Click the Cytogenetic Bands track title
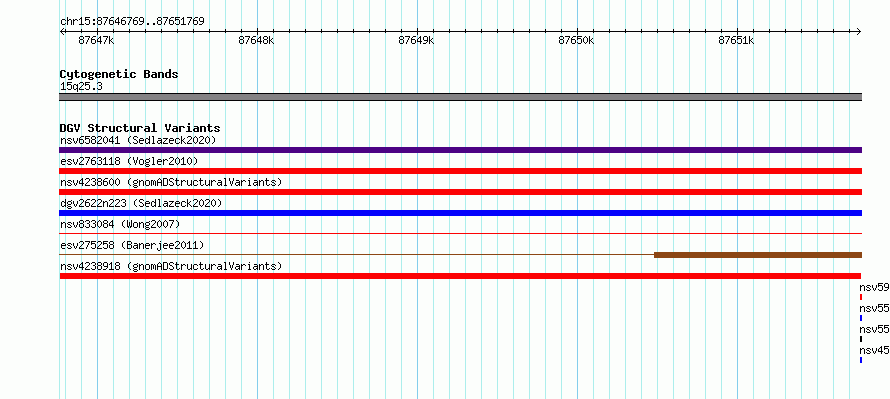 tap(119, 74)
